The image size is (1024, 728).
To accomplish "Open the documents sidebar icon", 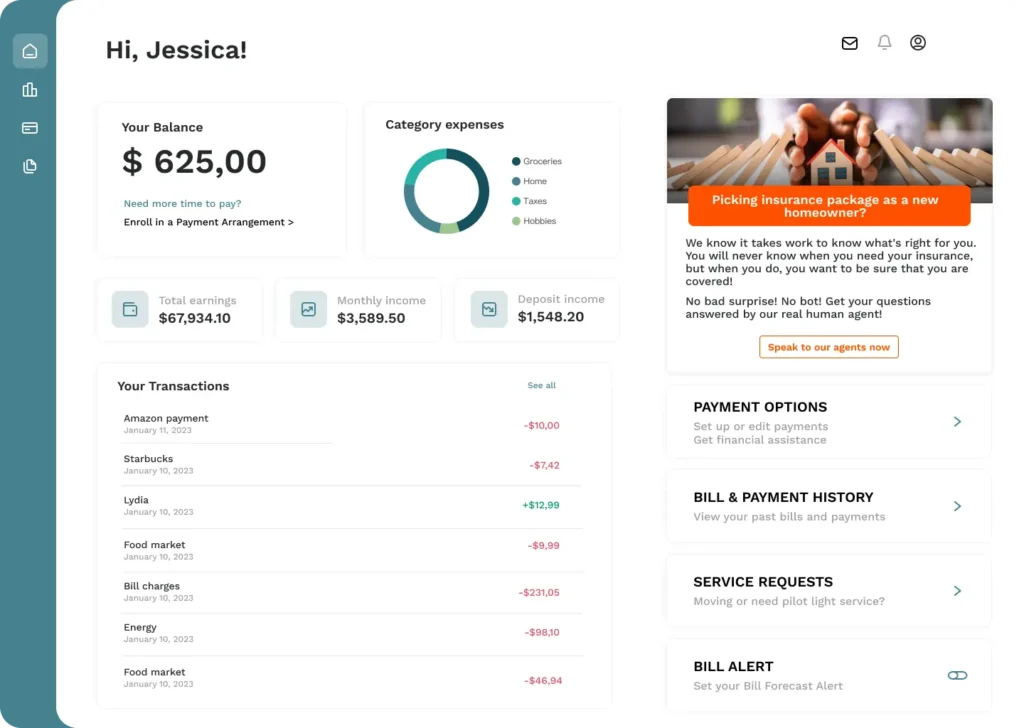I will click(x=30, y=166).
